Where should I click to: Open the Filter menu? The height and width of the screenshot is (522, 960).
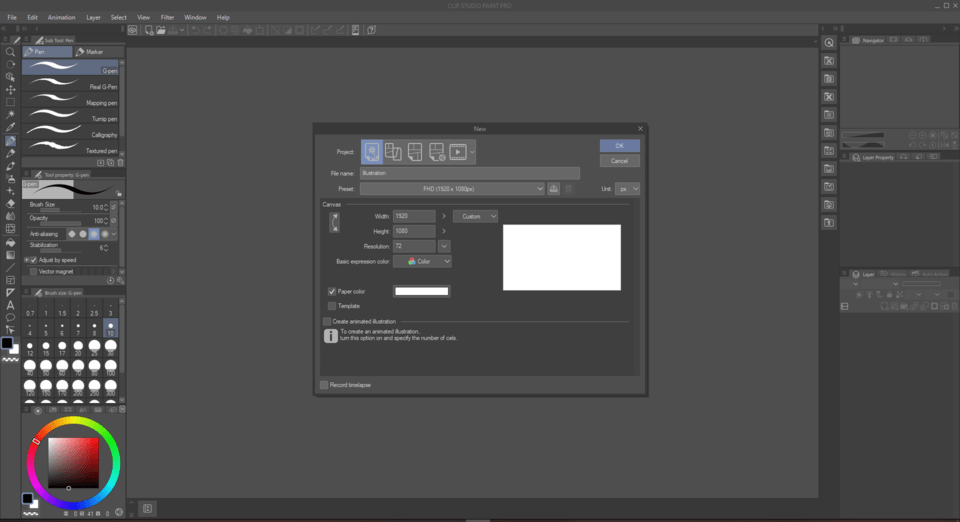(x=167, y=17)
